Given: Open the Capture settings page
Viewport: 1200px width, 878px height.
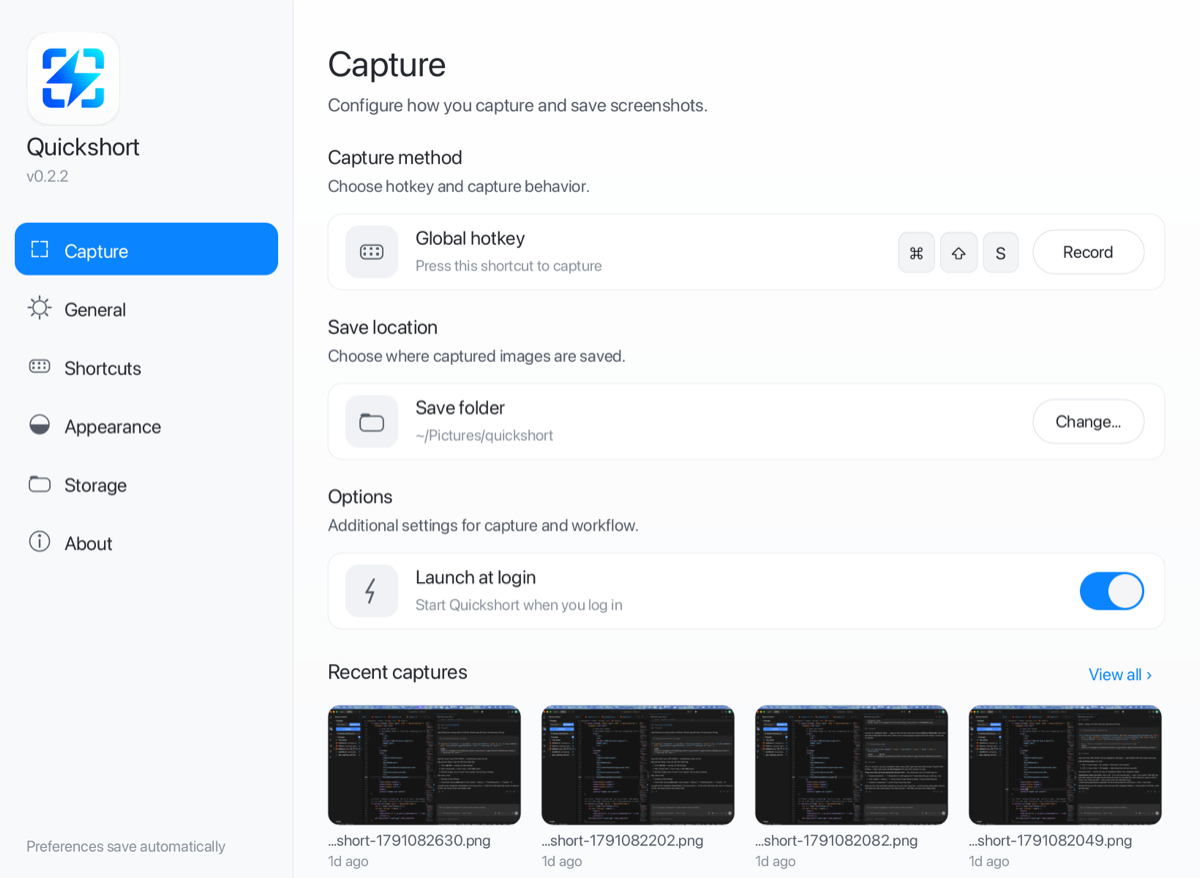Looking at the screenshot, I should [x=146, y=249].
